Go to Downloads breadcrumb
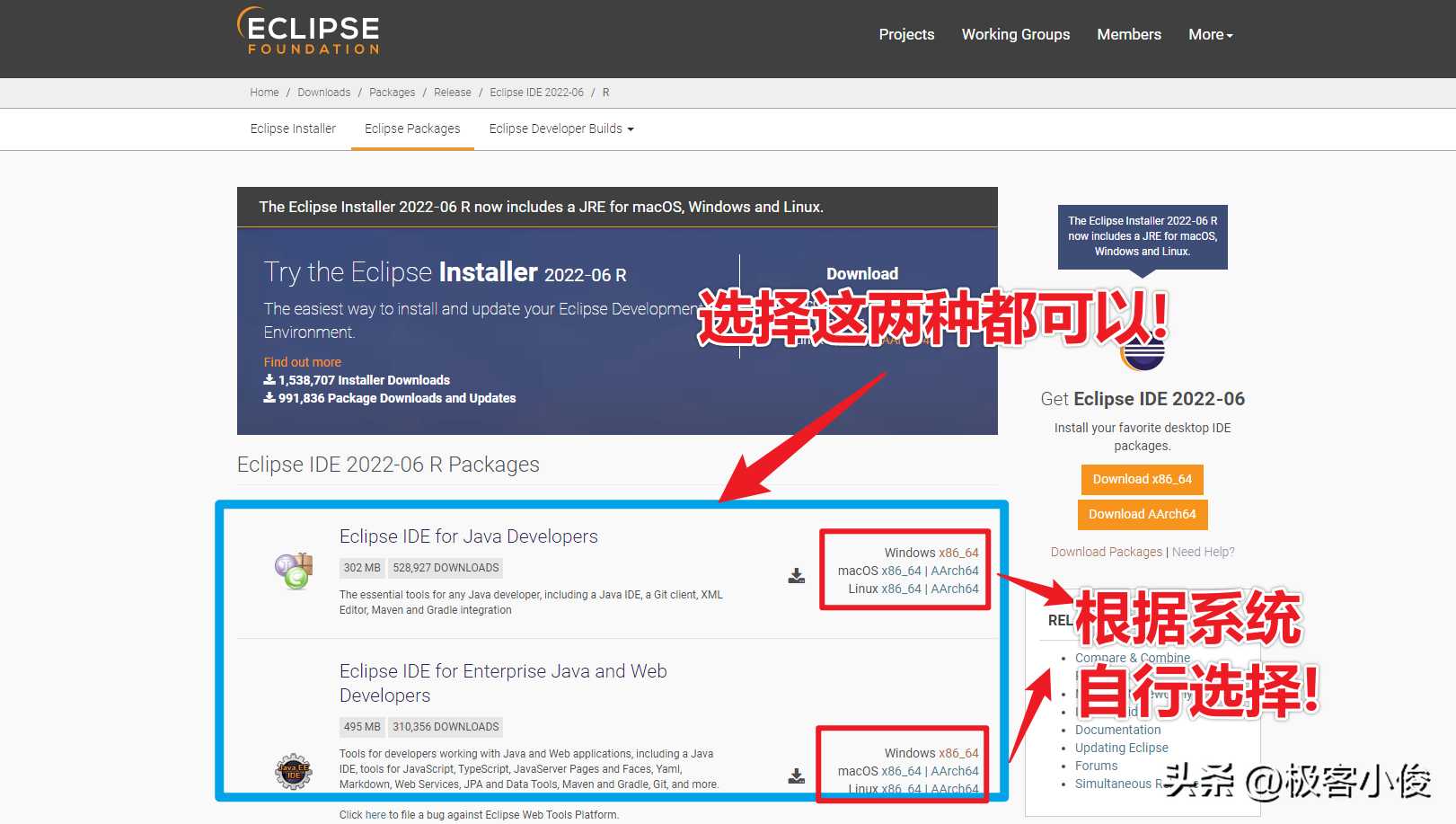 click(324, 93)
